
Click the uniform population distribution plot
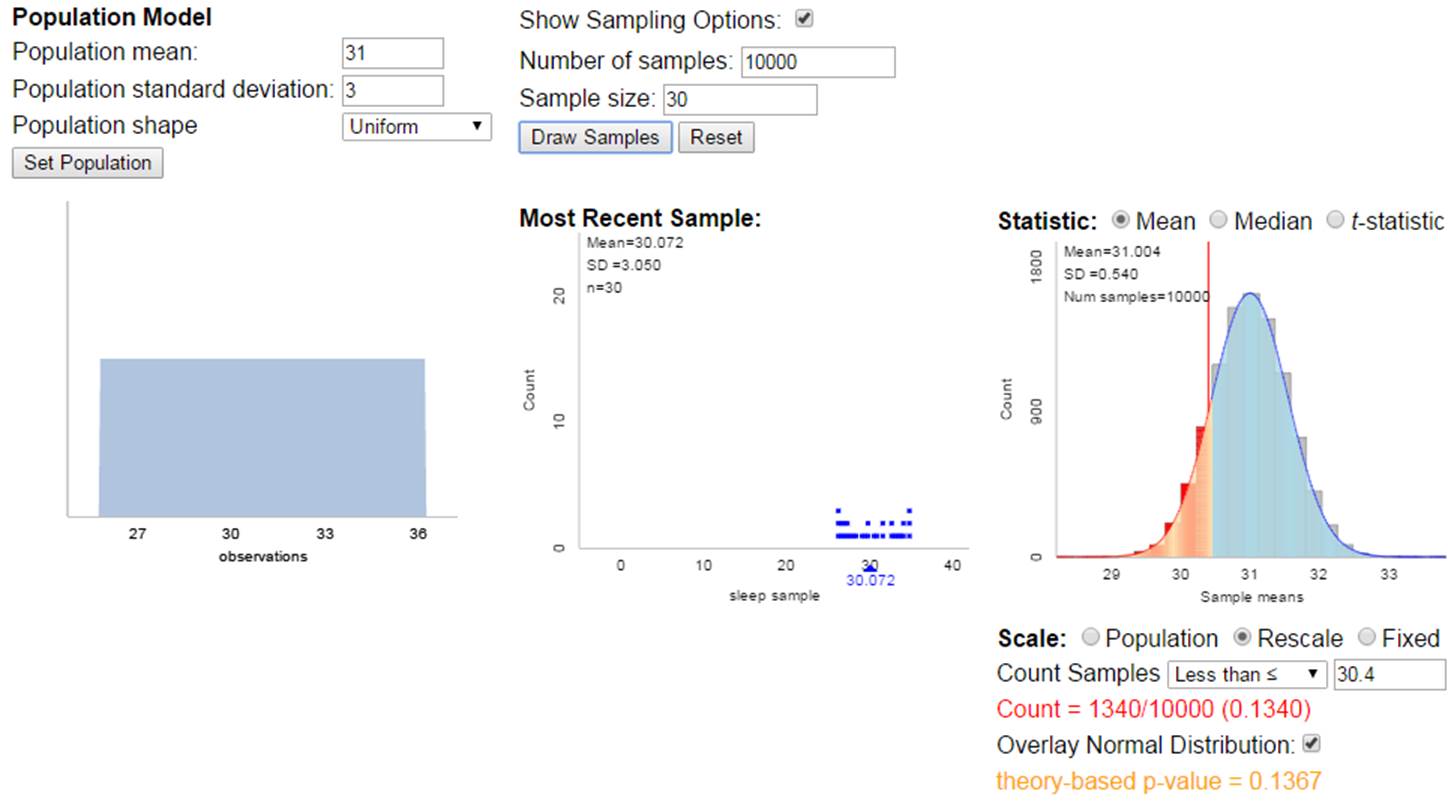click(x=262, y=437)
